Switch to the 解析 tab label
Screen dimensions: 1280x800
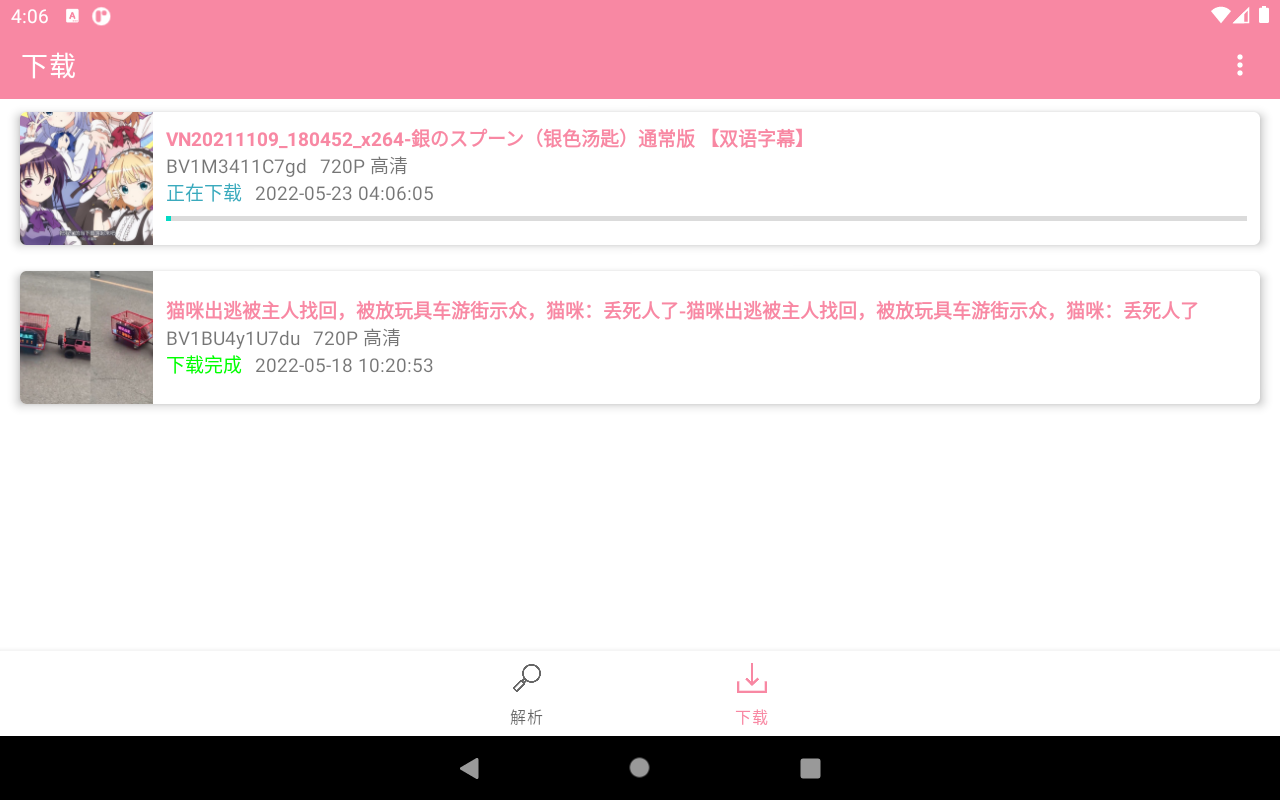pyautogui.click(x=526, y=717)
